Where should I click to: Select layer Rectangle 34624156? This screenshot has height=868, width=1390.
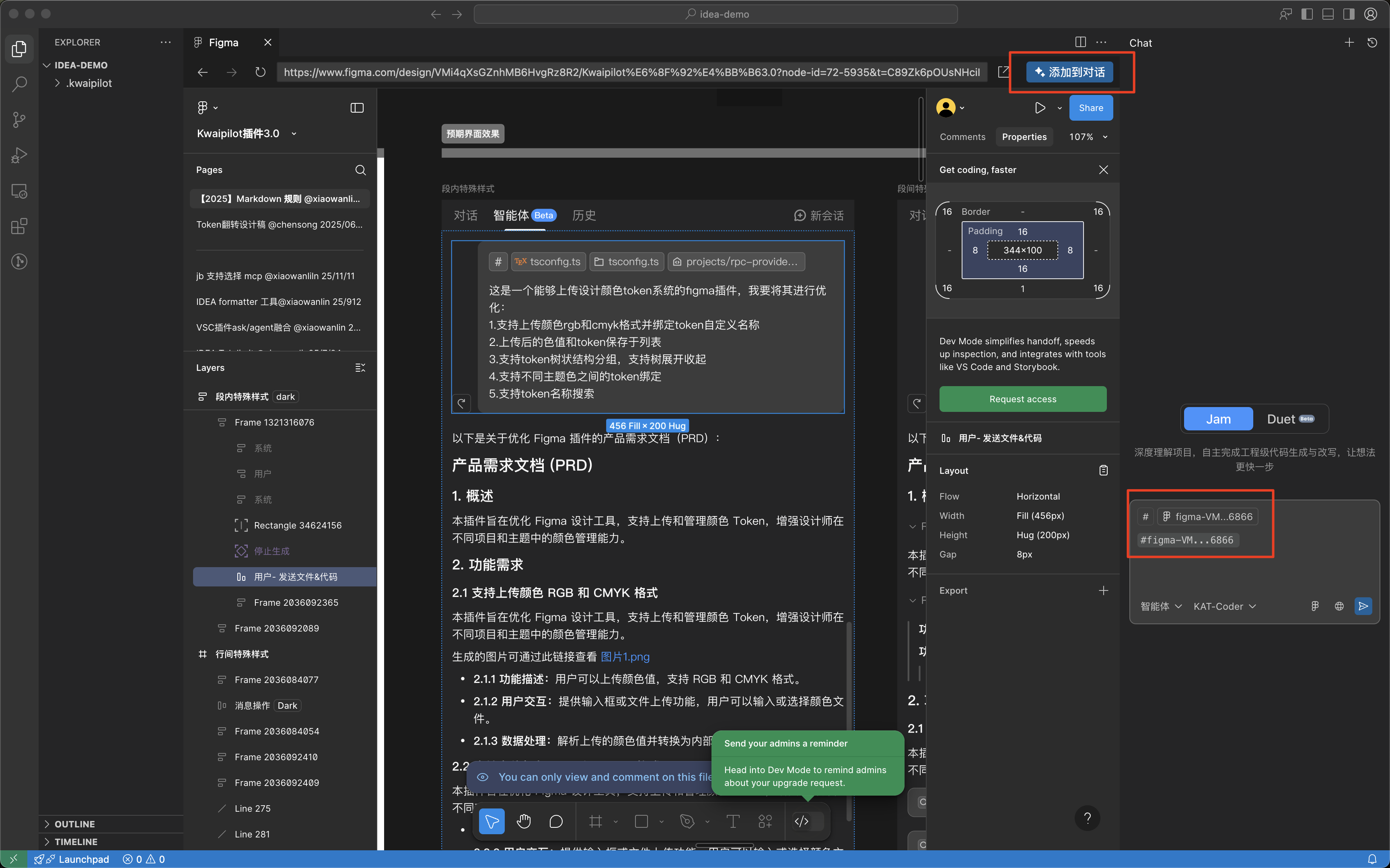click(297, 525)
